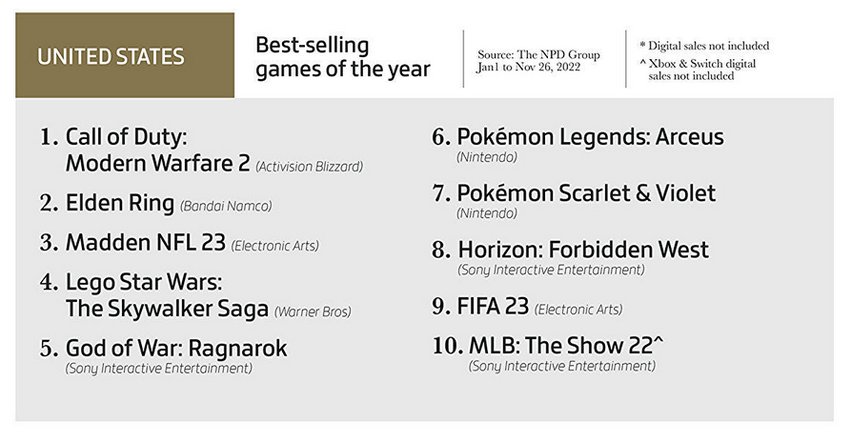Image resolution: width=850 pixels, height=442 pixels.
Task: Click Pokémon Legends: Arceus title
Action: tap(590, 137)
